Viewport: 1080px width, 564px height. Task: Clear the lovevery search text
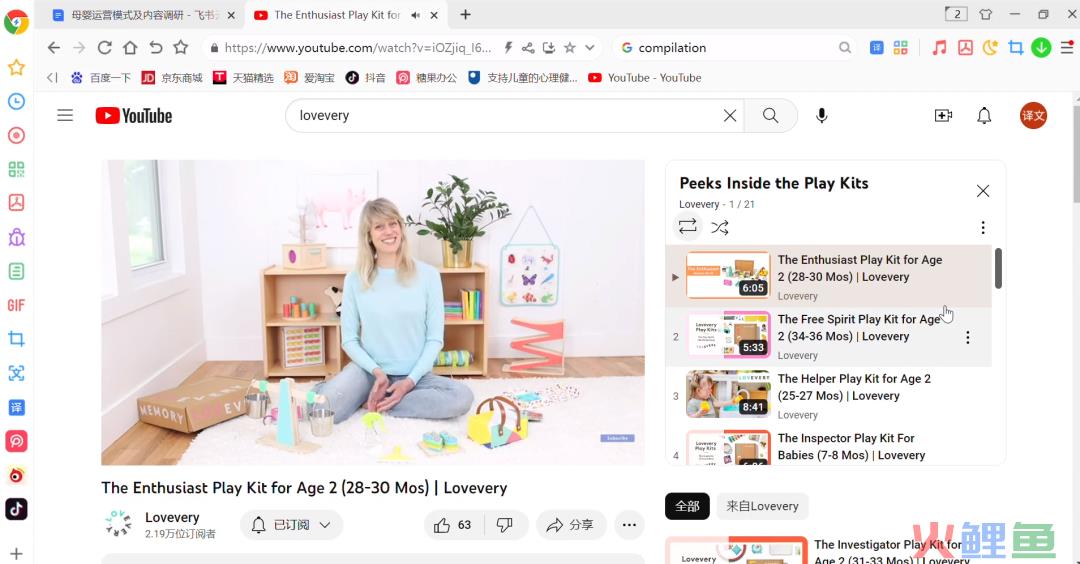tap(729, 116)
